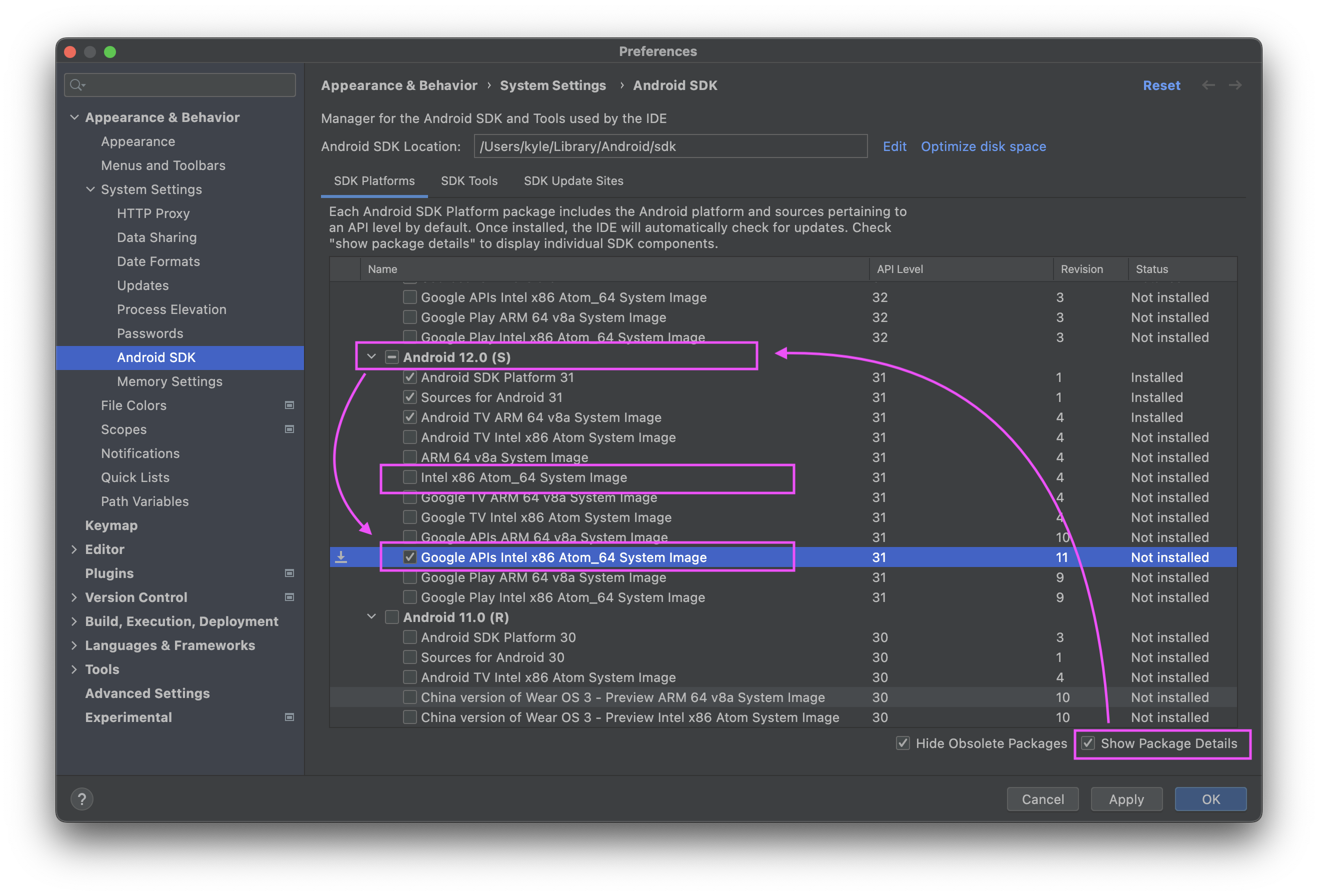Image resolution: width=1318 pixels, height=896 pixels.
Task: Click the Android SDK Location input field
Action: [670, 146]
